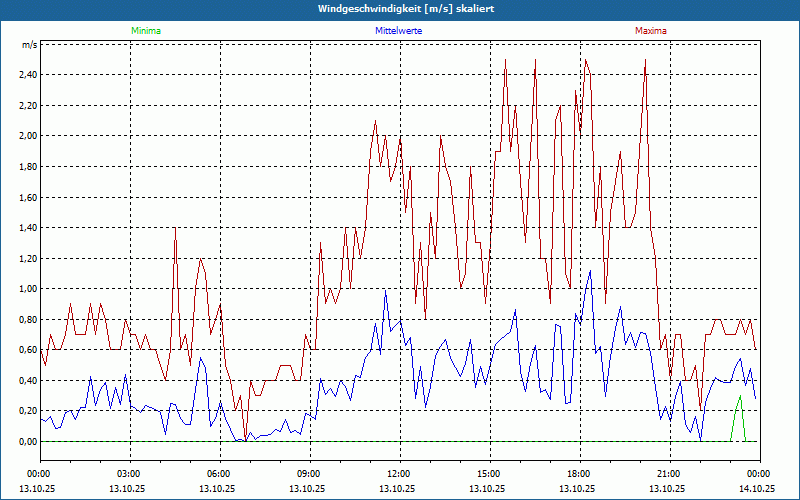Click the 18:00 time axis label
Screen dimensions: 800x500
(580, 474)
